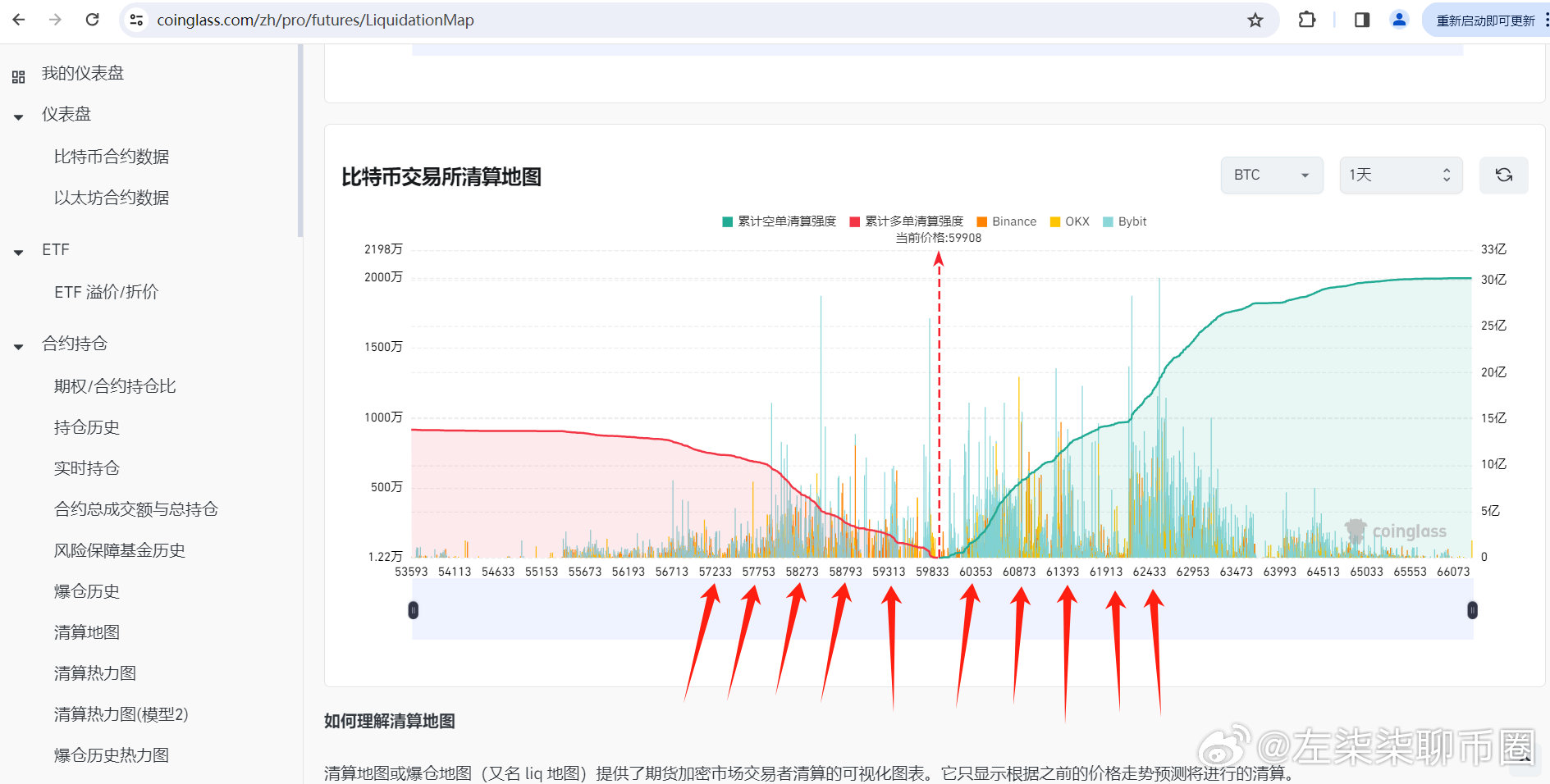1550x784 pixels.
Task: Open 清算热力图 in the sidebar
Action: click(95, 673)
